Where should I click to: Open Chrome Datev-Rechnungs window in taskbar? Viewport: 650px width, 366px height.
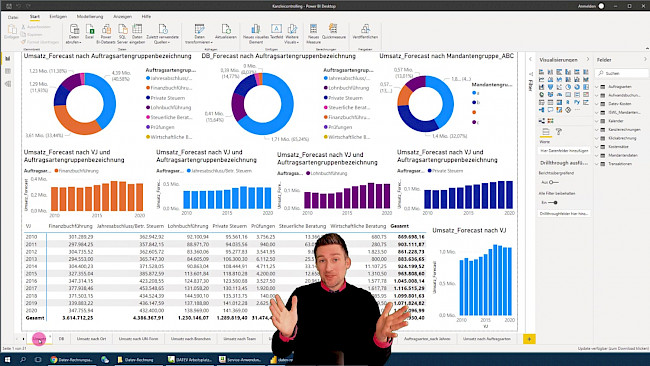[x=71, y=360]
